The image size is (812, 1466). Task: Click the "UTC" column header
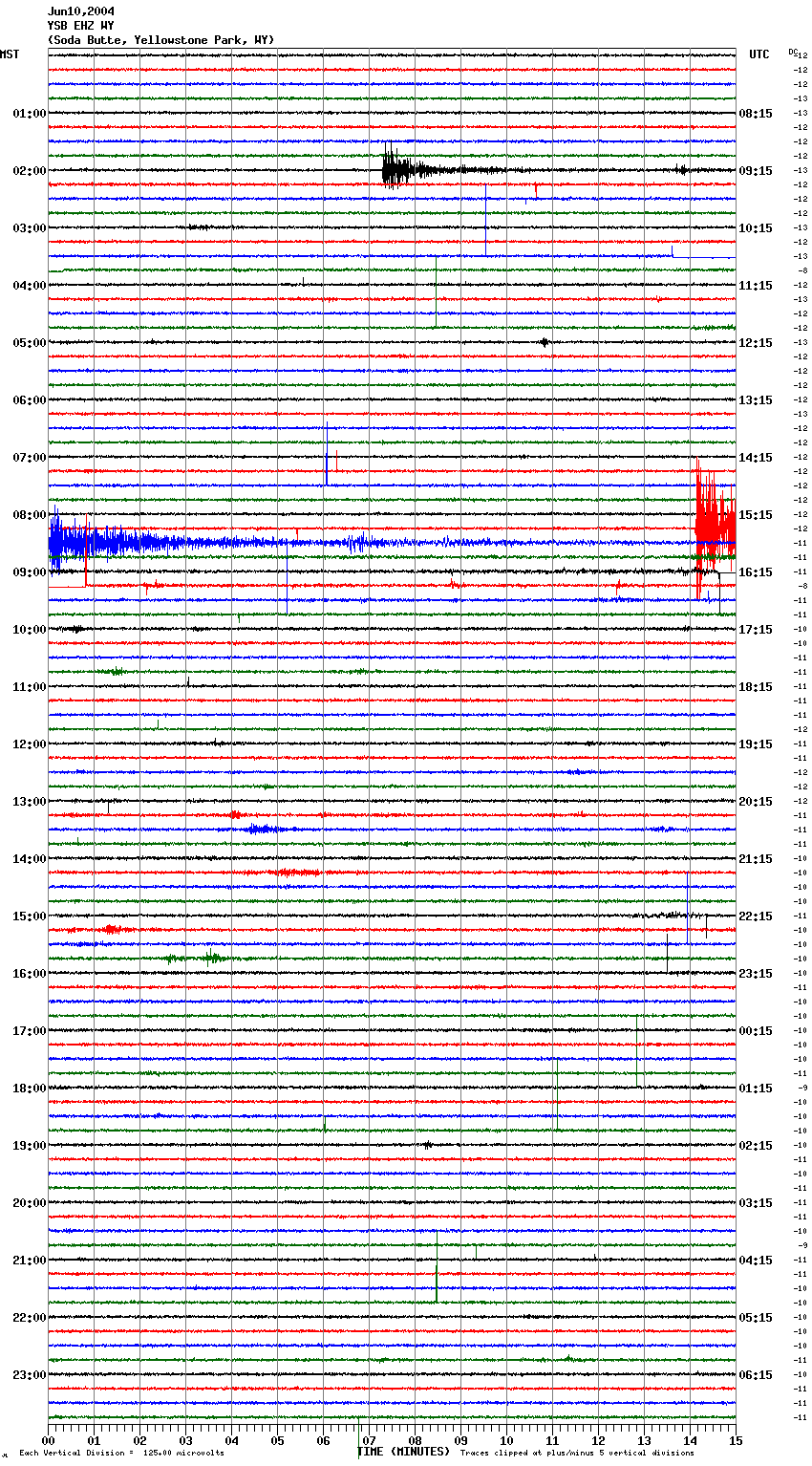coord(759,54)
